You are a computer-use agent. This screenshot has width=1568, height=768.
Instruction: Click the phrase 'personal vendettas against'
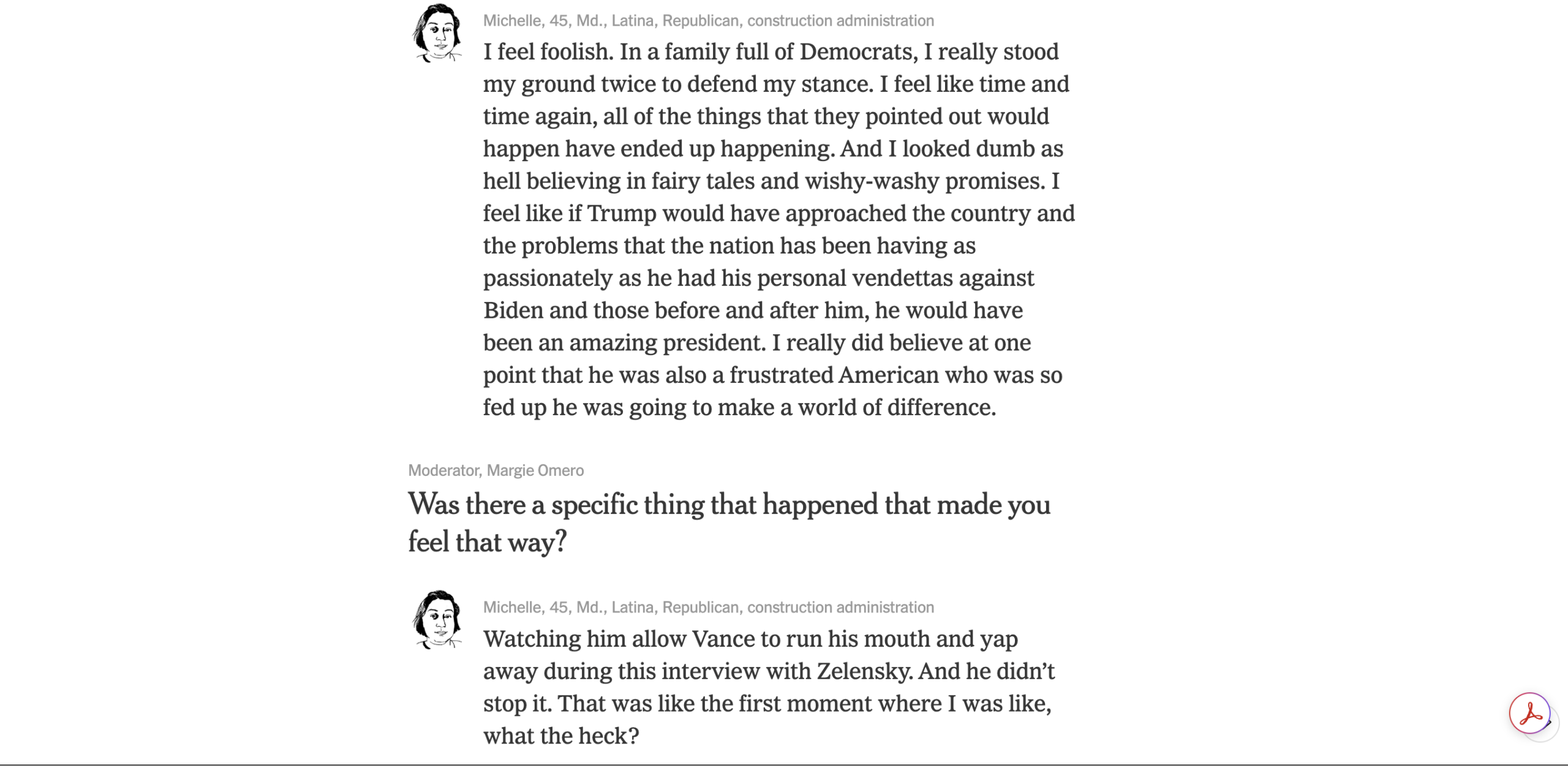click(895, 279)
